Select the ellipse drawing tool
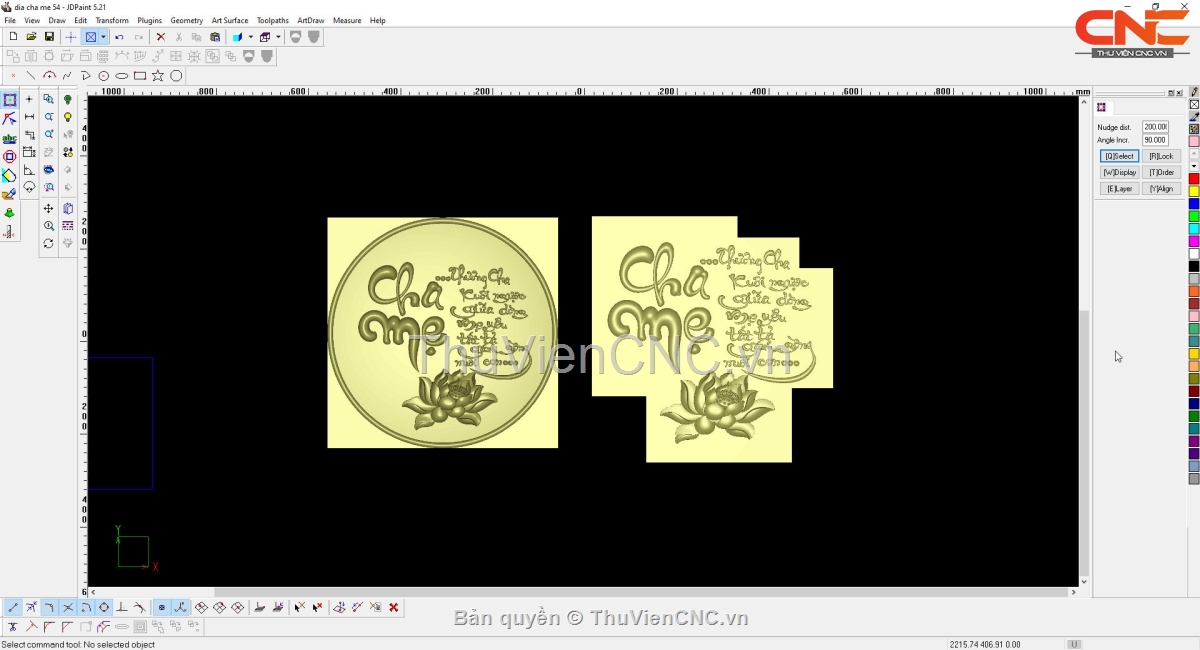The height and width of the screenshot is (650, 1200). pyautogui.click(x=122, y=76)
